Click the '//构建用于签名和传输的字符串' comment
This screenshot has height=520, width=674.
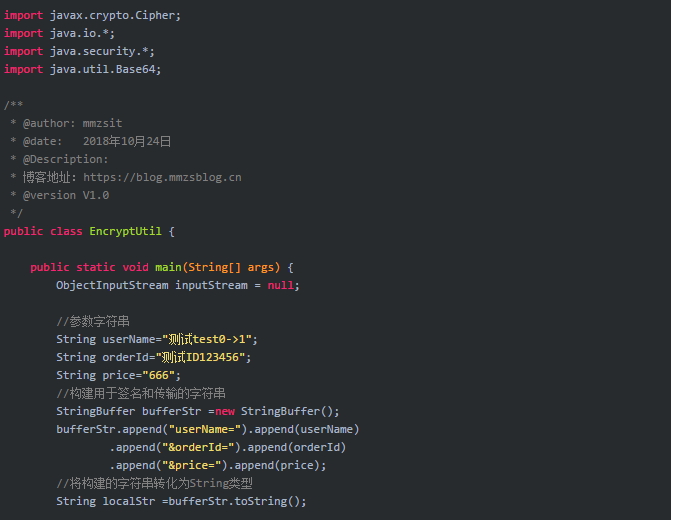click(141, 394)
